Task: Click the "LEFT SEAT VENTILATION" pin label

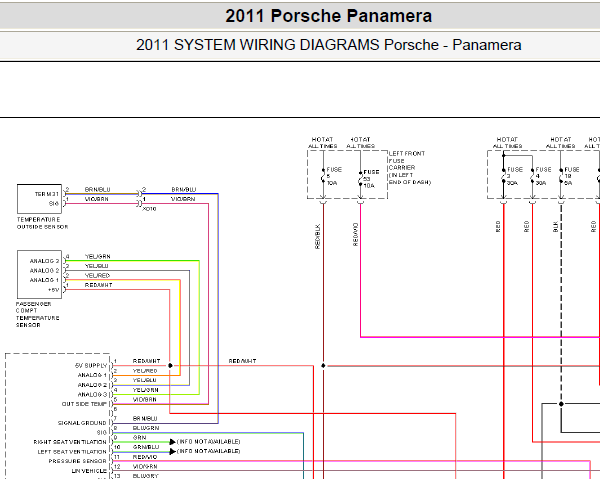Action: tap(72, 452)
